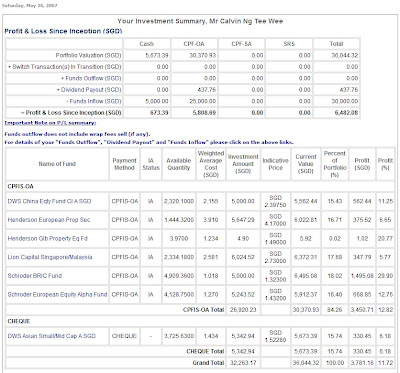Click the Total column header in summary
The width and height of the screenshot is (400, 373).
tap(336, 44)
